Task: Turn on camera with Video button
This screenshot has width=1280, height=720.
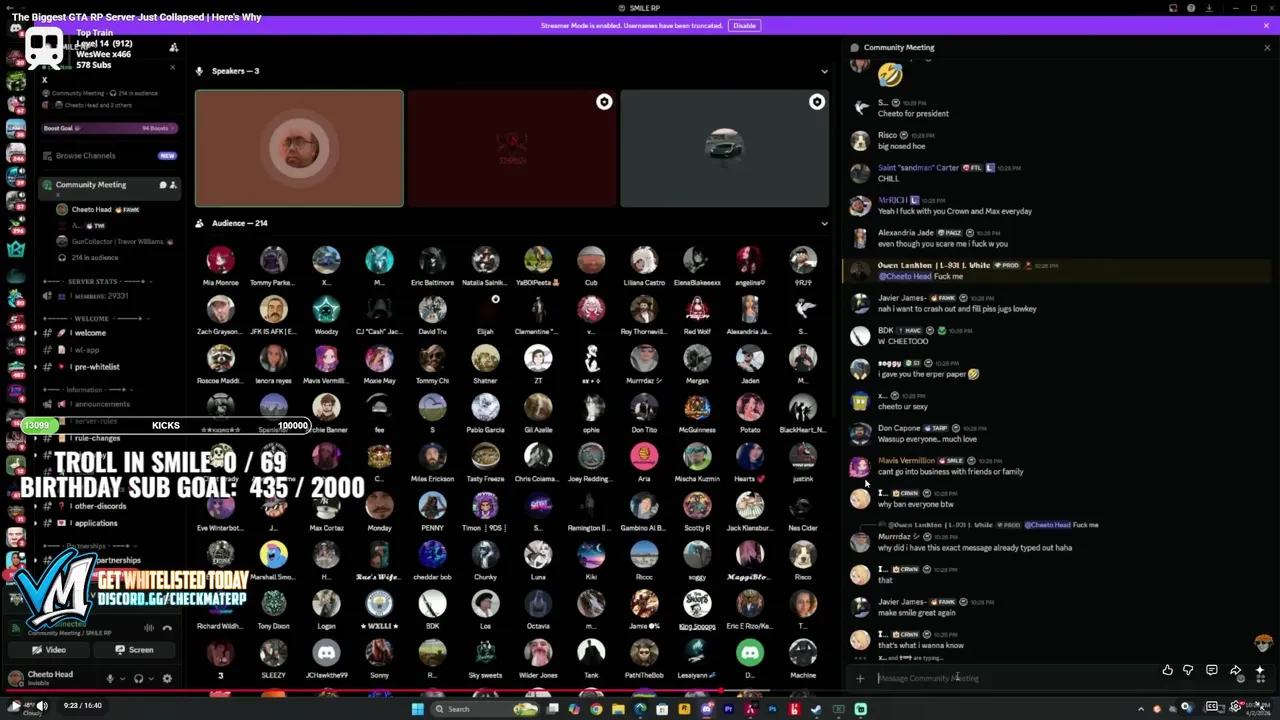Action: point(49,650)
